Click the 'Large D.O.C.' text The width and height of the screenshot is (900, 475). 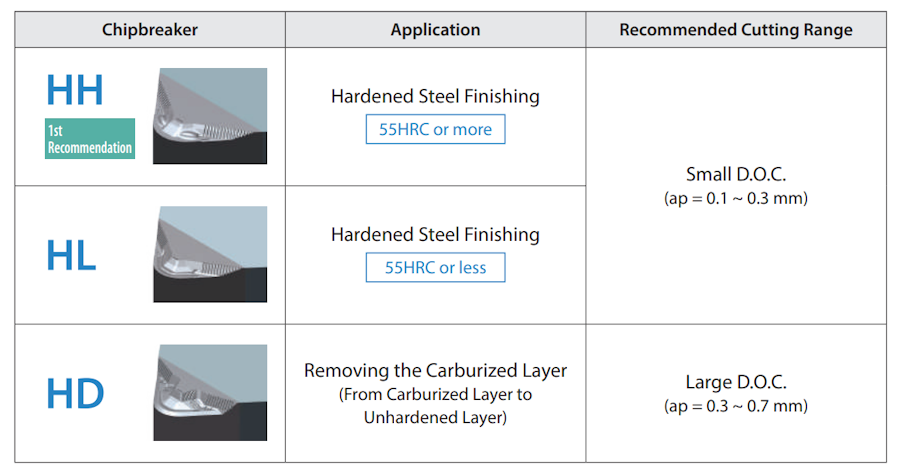736,382
